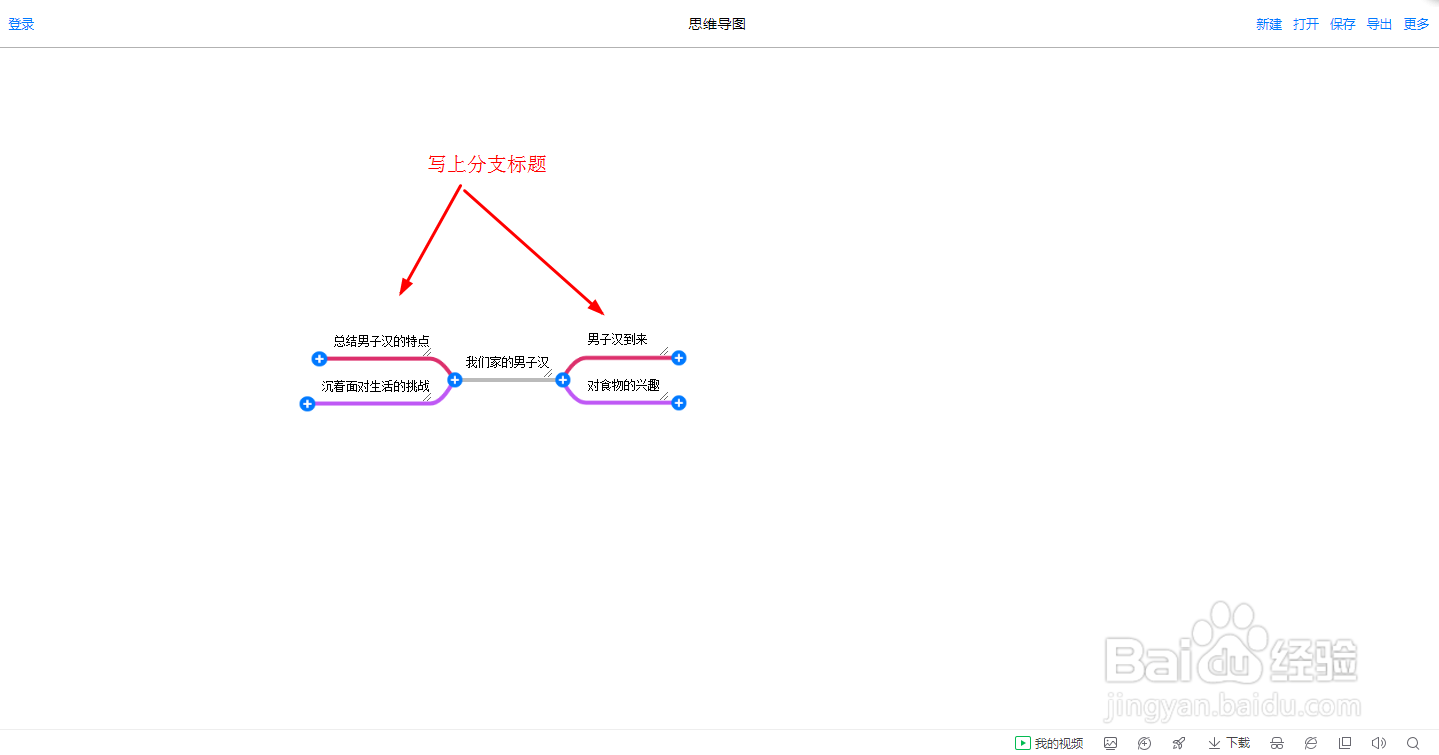Click 新建 to create new mind map
The image size is (1439, 755).
tap(1269, 24)
